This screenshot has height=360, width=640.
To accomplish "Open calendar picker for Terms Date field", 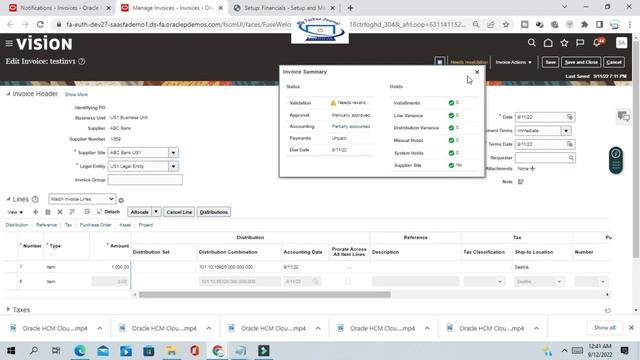I will 570,144.
